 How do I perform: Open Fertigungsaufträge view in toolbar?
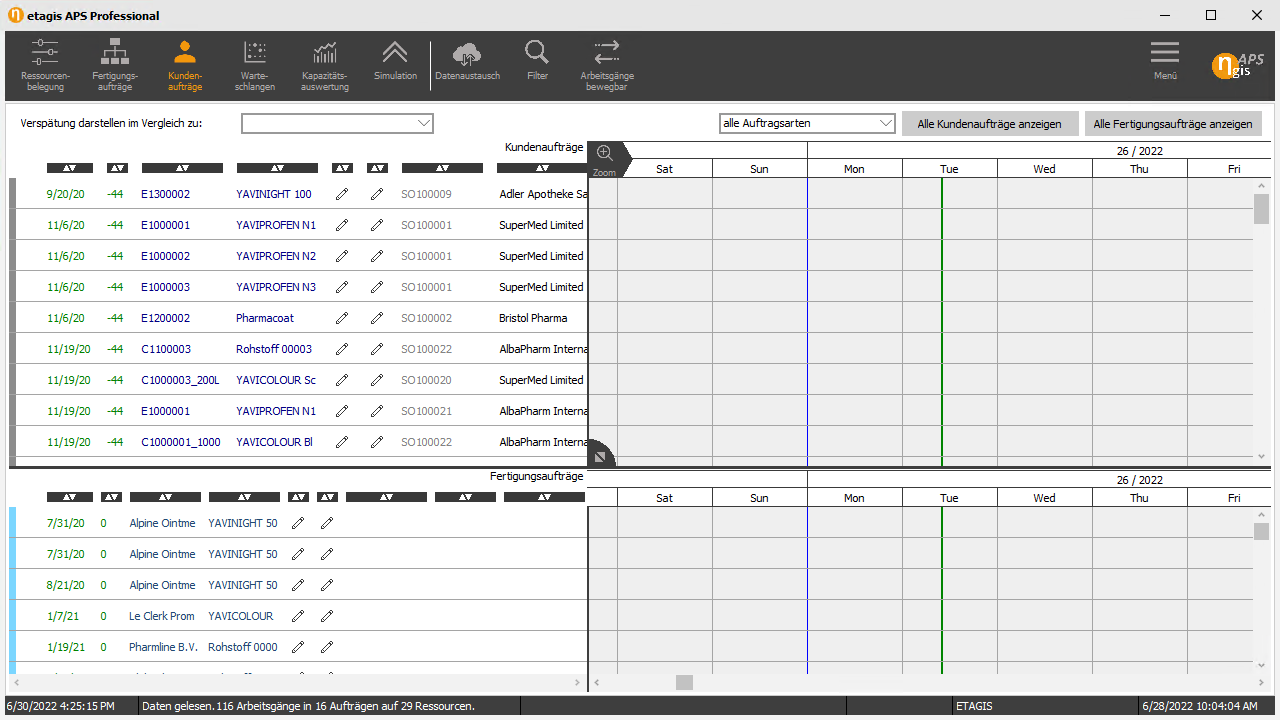(115, 66)
